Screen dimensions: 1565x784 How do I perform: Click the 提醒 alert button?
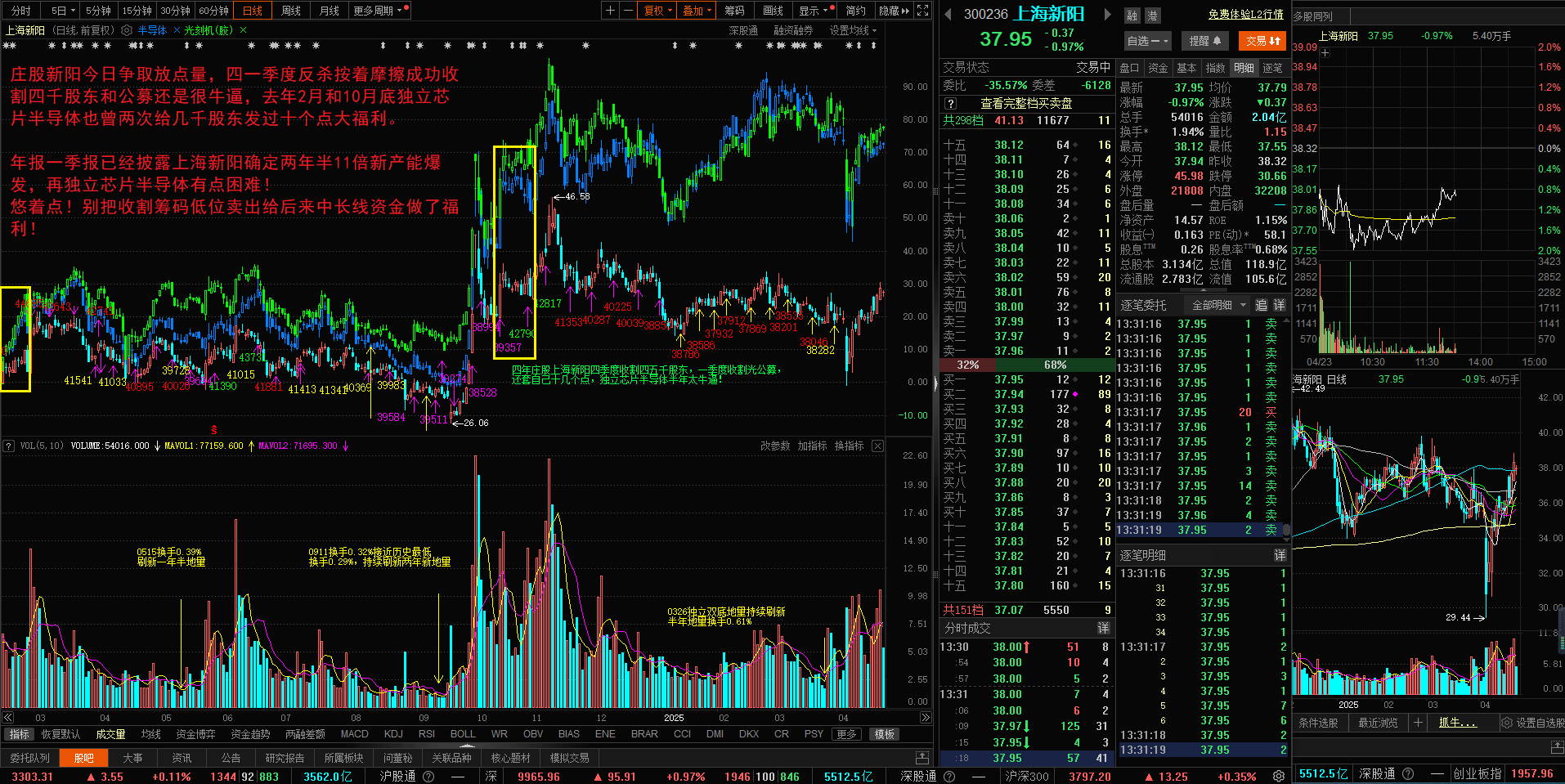[1204, 41]
